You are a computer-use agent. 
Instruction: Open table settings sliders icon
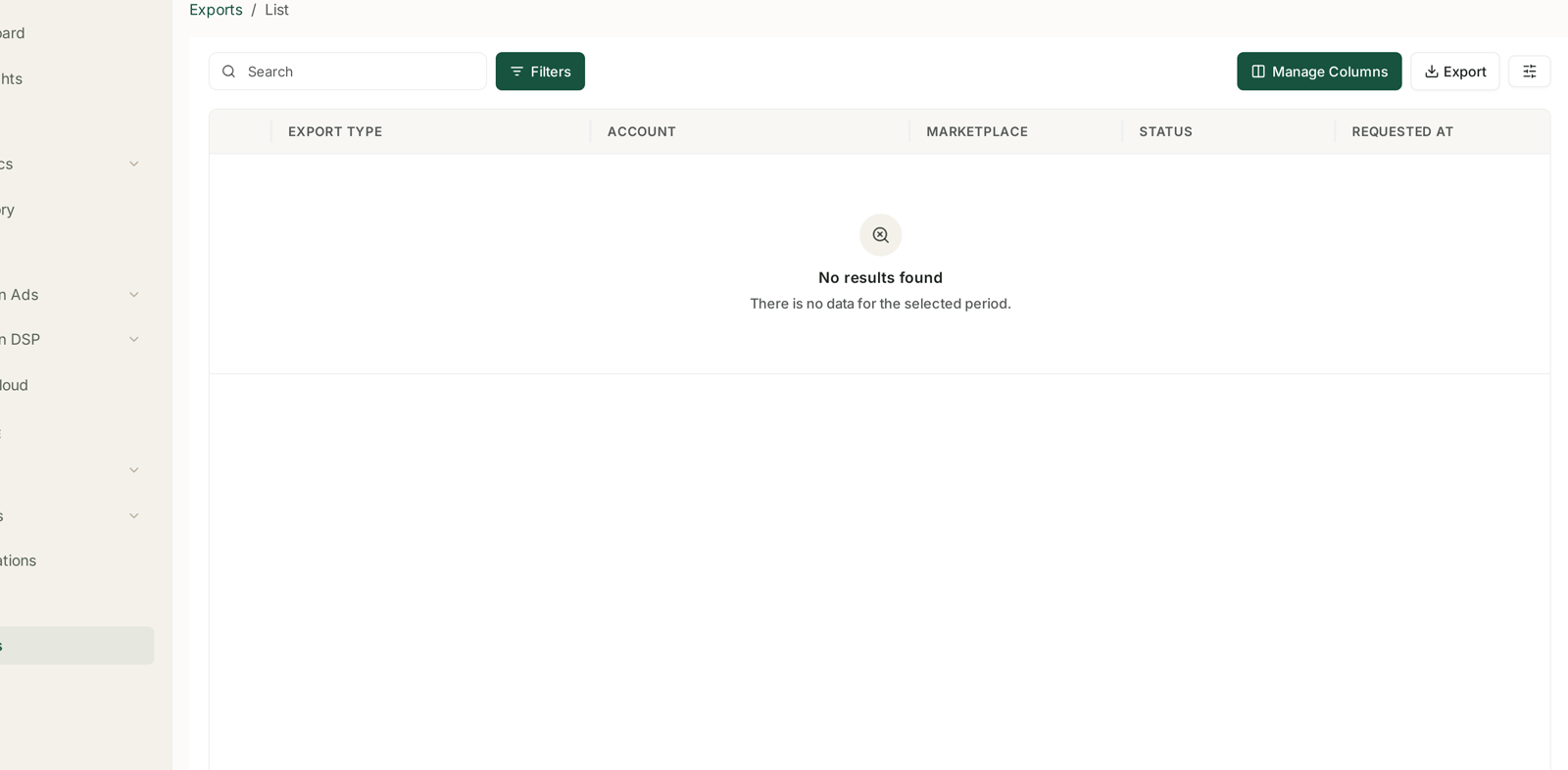1529,72
